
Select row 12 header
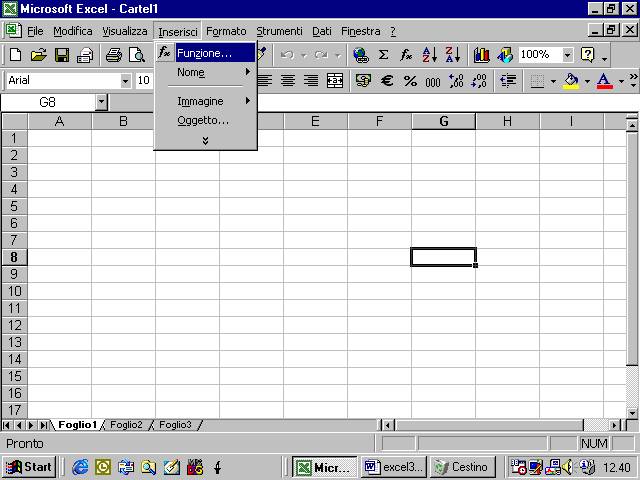(x=14, y=325)
